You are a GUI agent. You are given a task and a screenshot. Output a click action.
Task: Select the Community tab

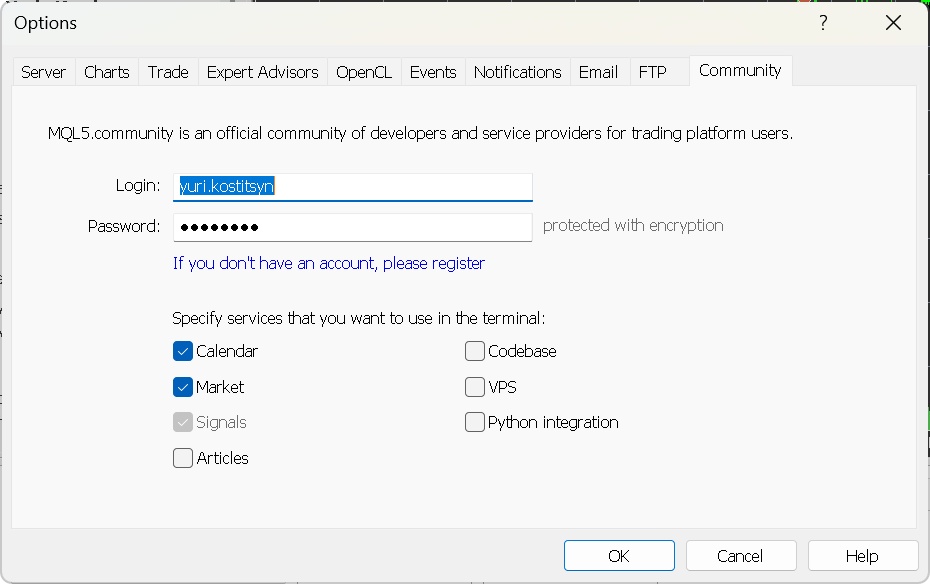(x=740, y=71)
